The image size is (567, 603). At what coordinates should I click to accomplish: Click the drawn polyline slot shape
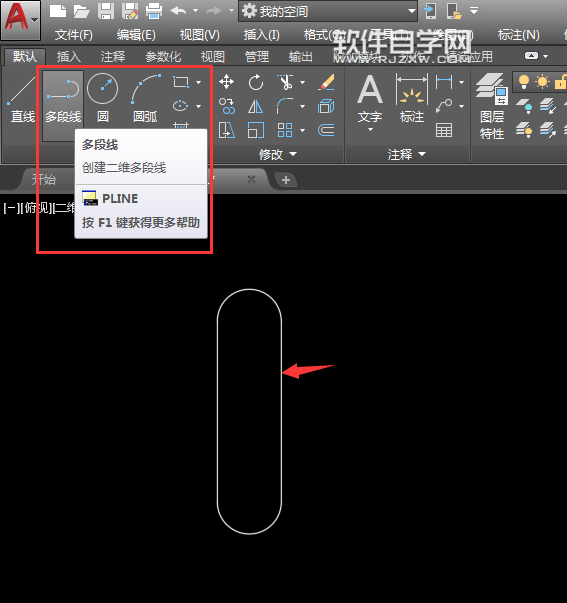coord(282,411)
